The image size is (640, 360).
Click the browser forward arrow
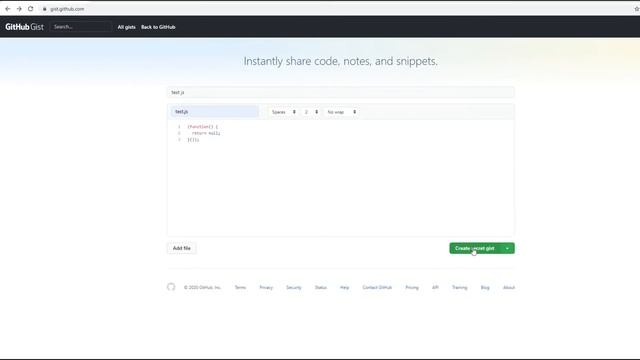coord(19,9)
